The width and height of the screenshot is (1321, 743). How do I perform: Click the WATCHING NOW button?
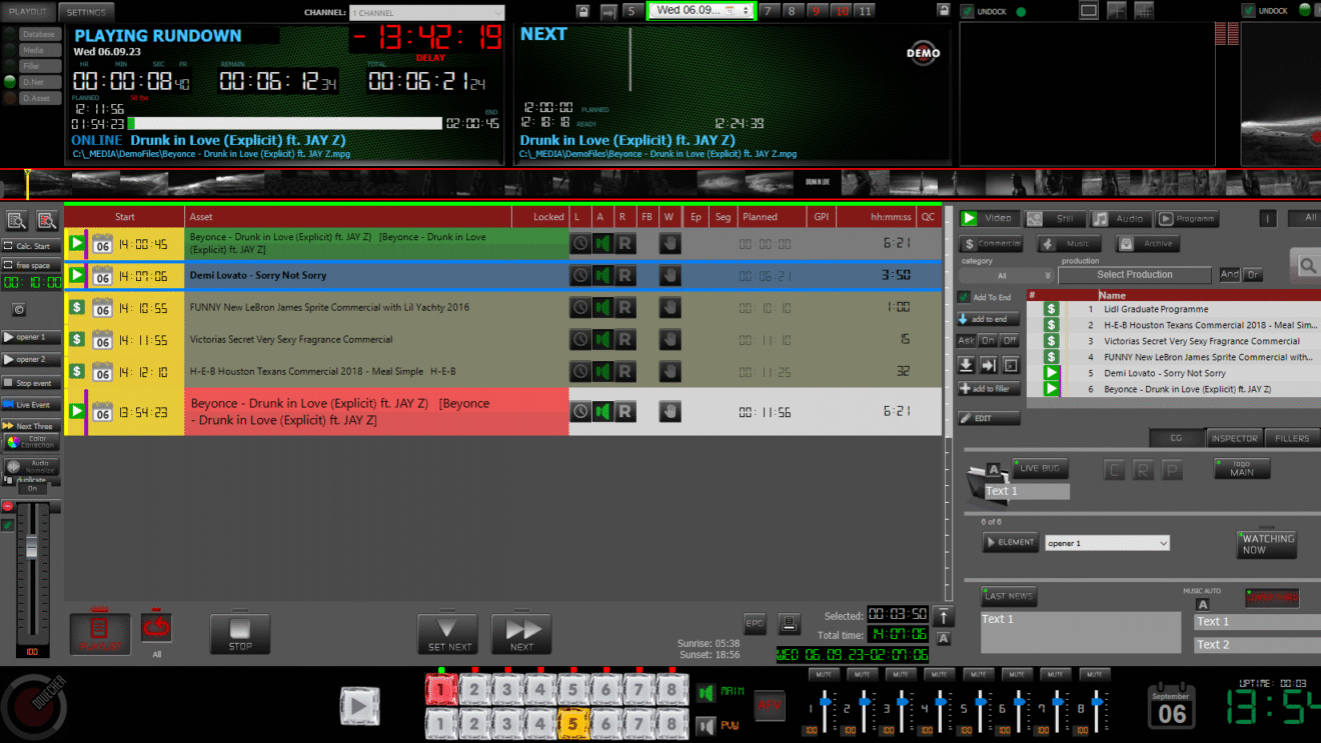pos(1267,544)
